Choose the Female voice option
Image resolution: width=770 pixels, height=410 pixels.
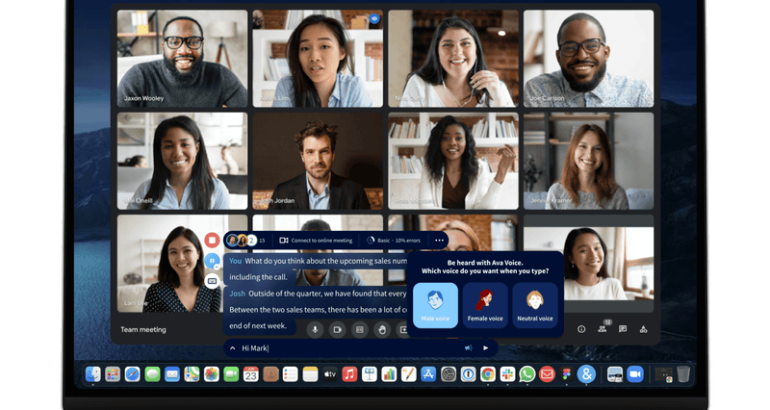pos(484,305)
